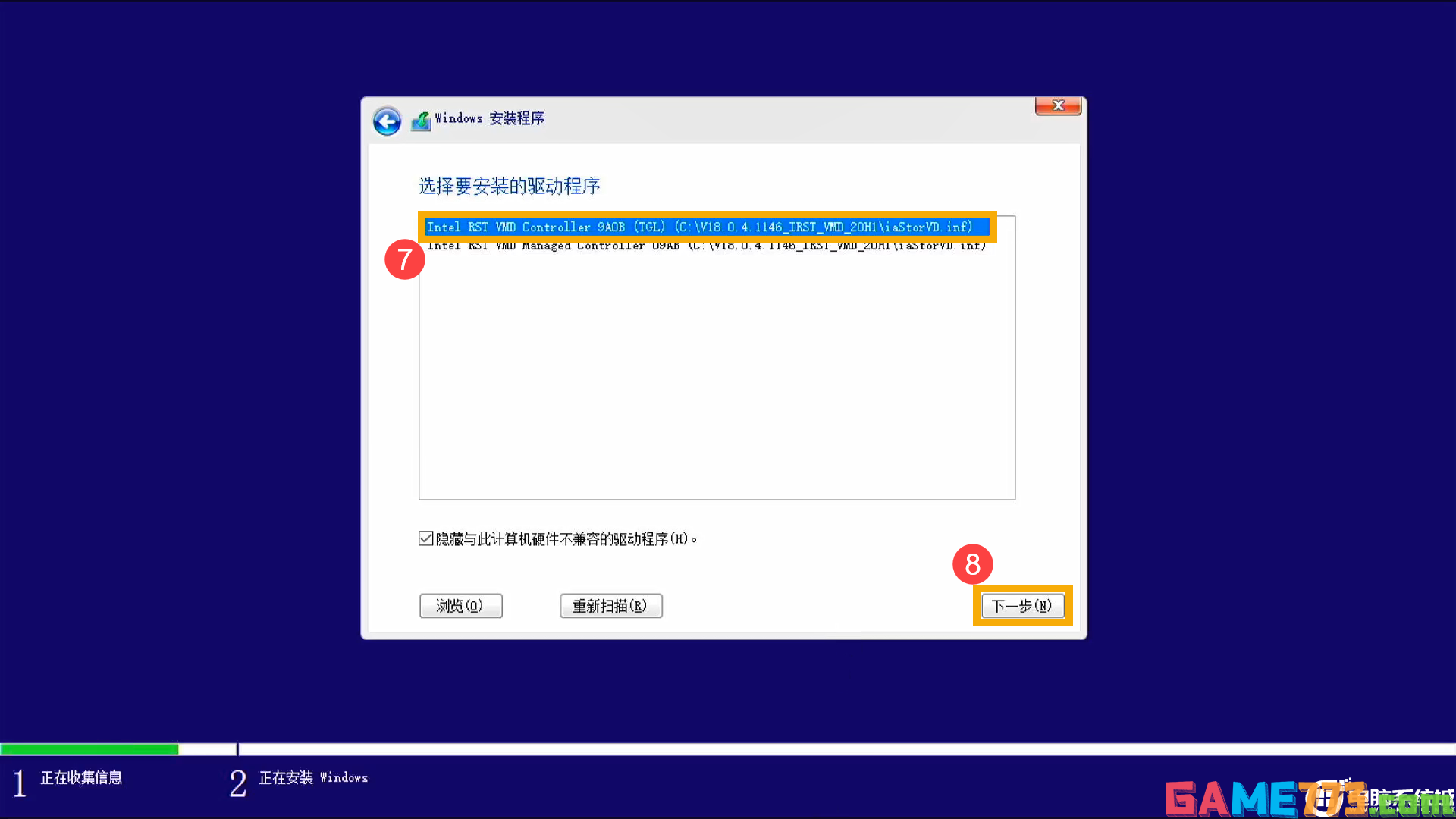Click 下一步 to proceed to next step
The width and height of the screenshot is (1456, 819).
tap(1022, 605)
